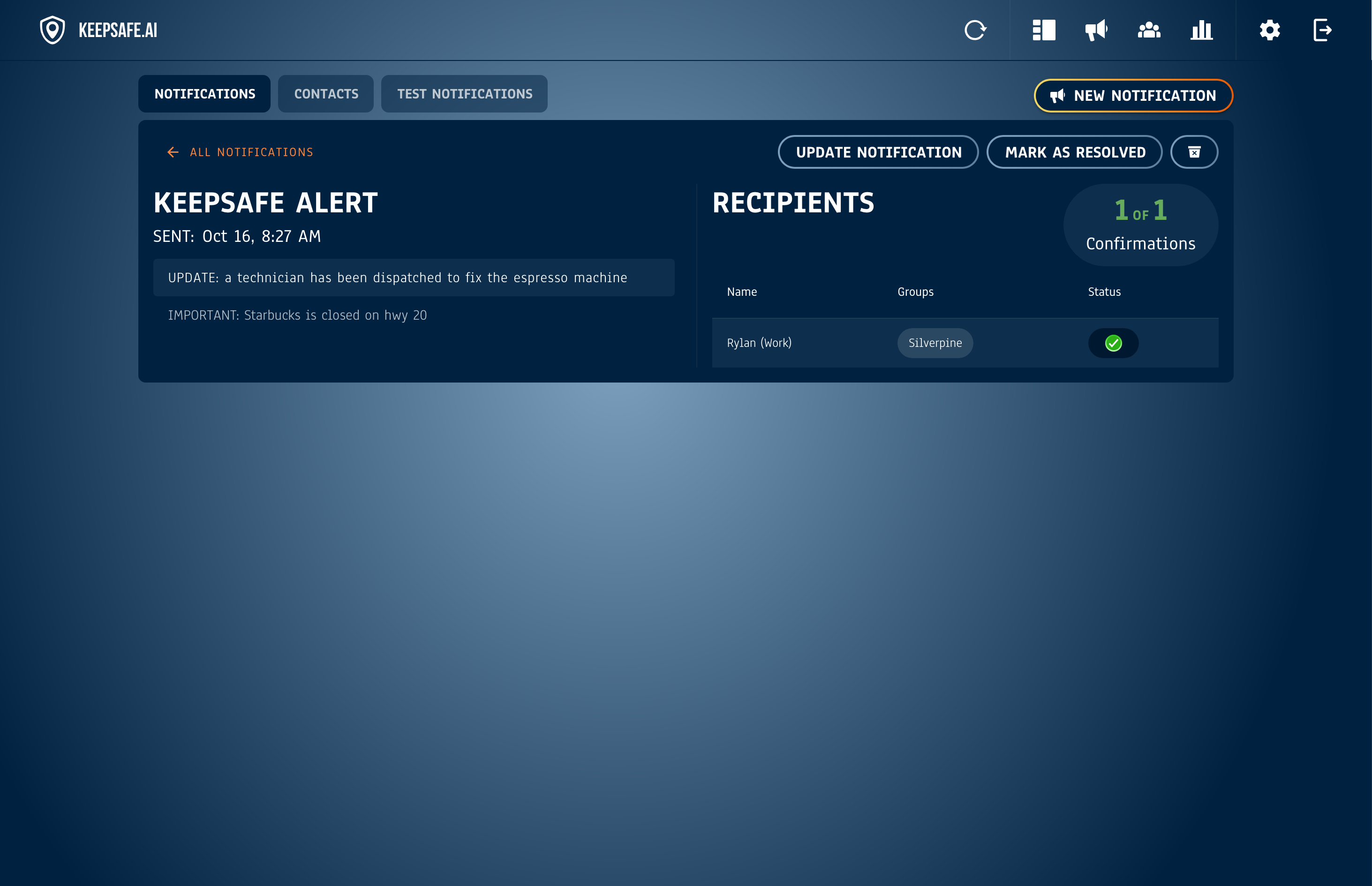Click the logout icon

click(x=1322, y=30)
